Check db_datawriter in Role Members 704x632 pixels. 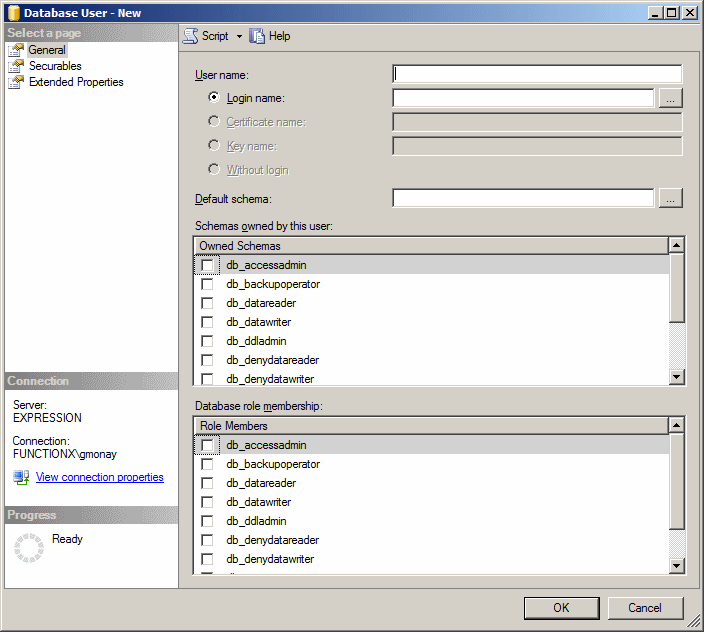point(207,502)
